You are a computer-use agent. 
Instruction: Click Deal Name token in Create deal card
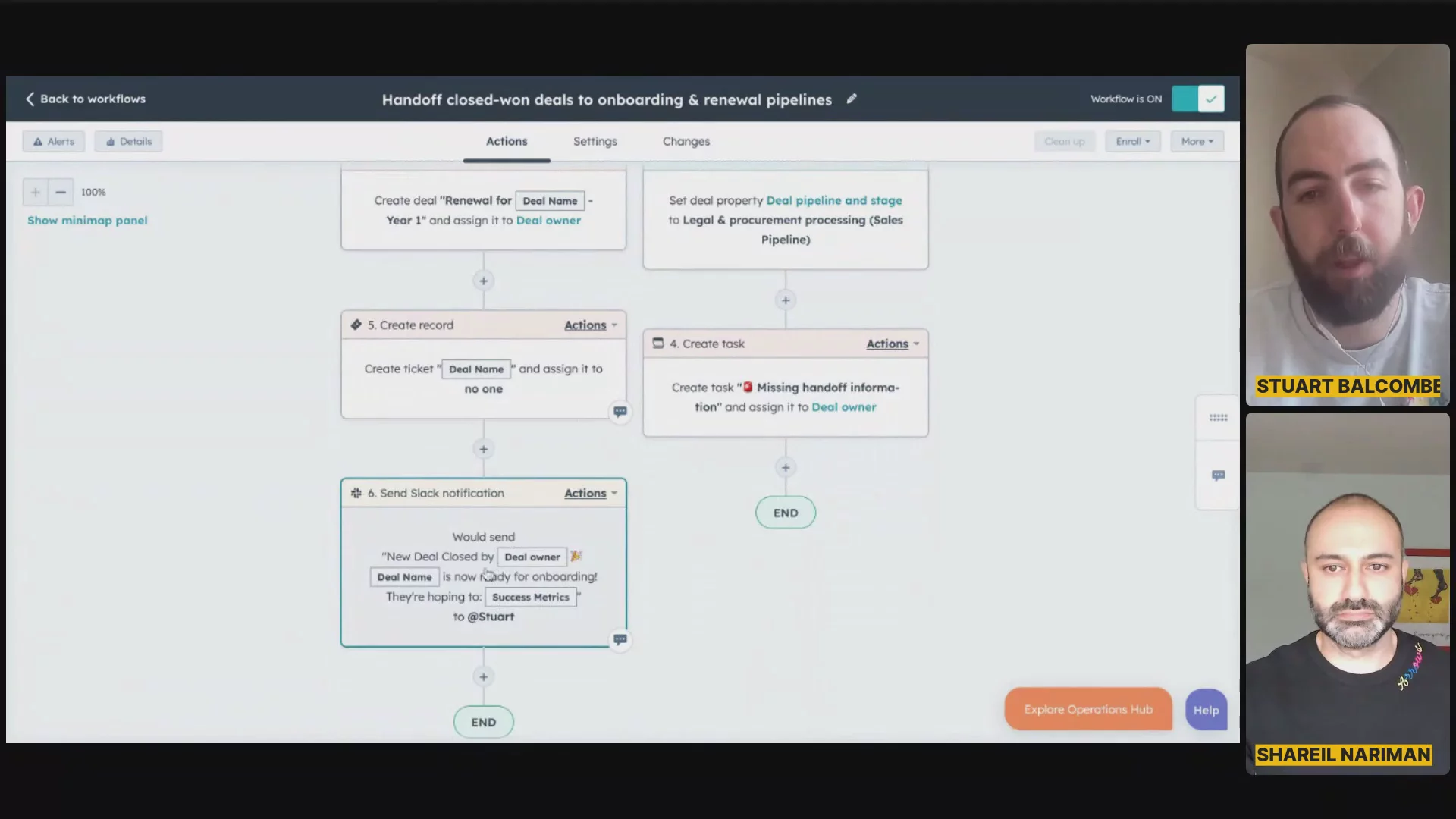(550, 201)
